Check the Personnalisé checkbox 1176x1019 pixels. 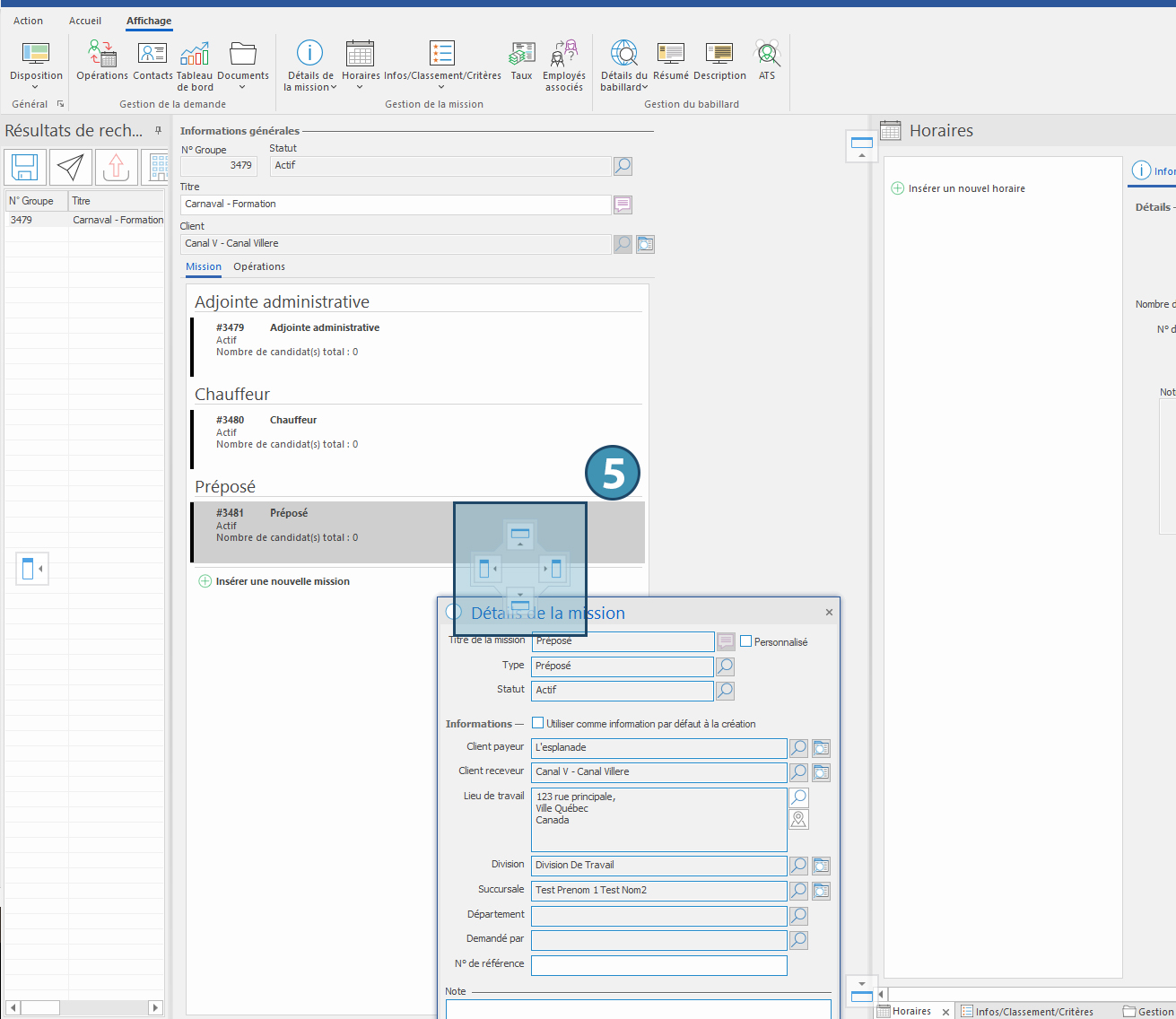[x=745, y=641]
